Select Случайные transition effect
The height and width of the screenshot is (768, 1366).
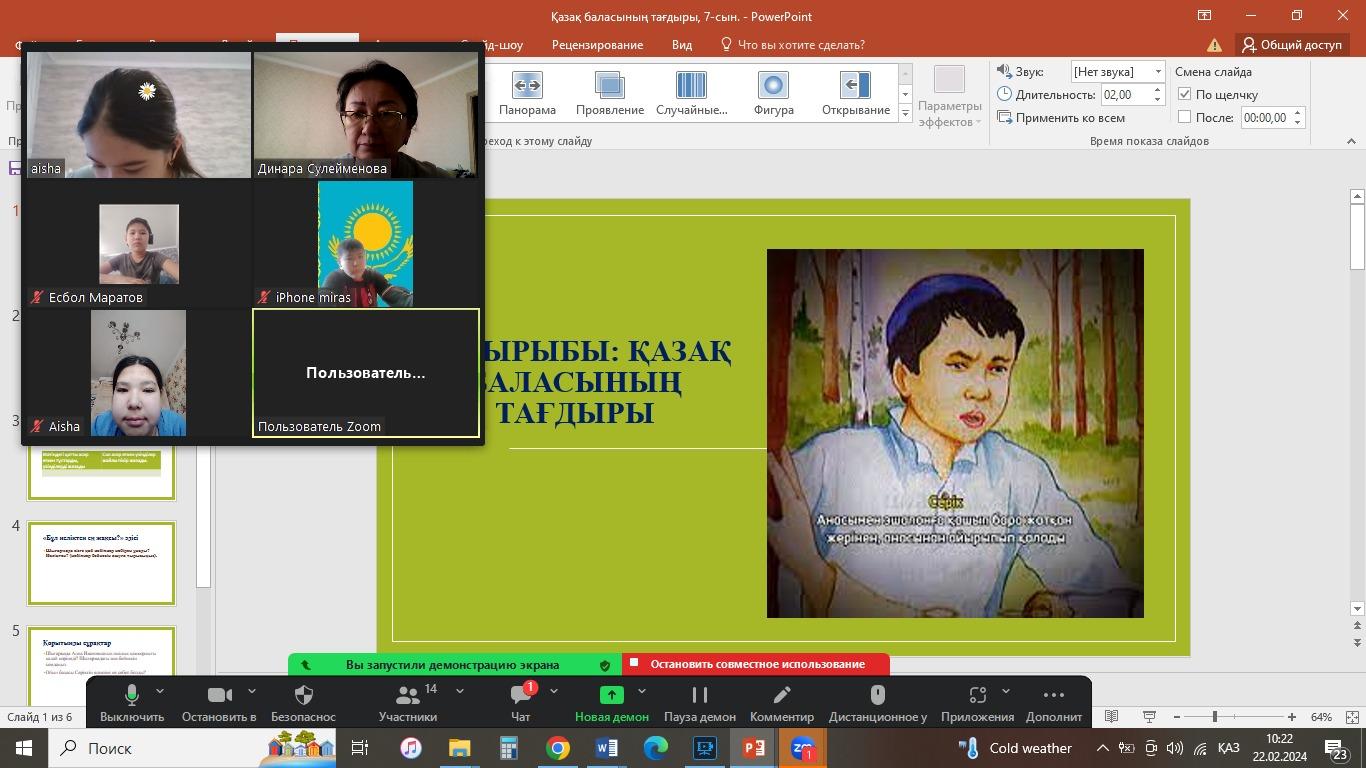point(691,93)
